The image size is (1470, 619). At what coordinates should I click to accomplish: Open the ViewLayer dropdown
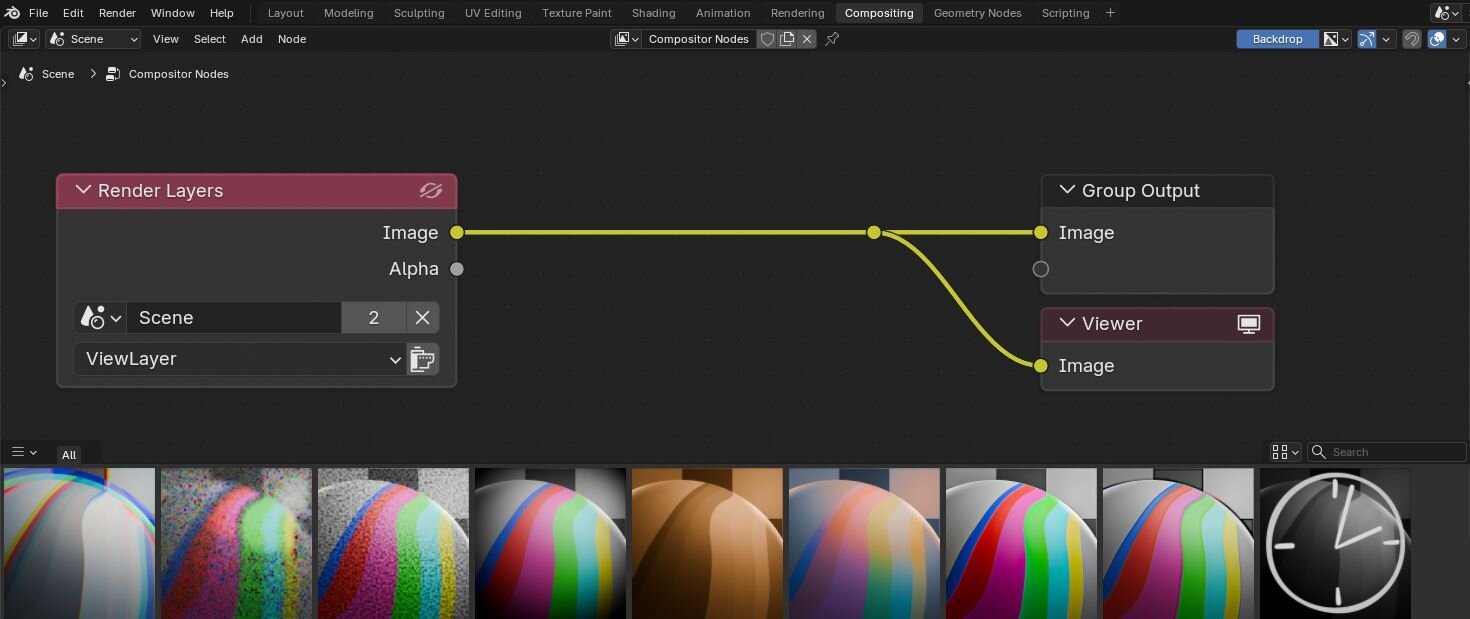click(x=239, y=359)
